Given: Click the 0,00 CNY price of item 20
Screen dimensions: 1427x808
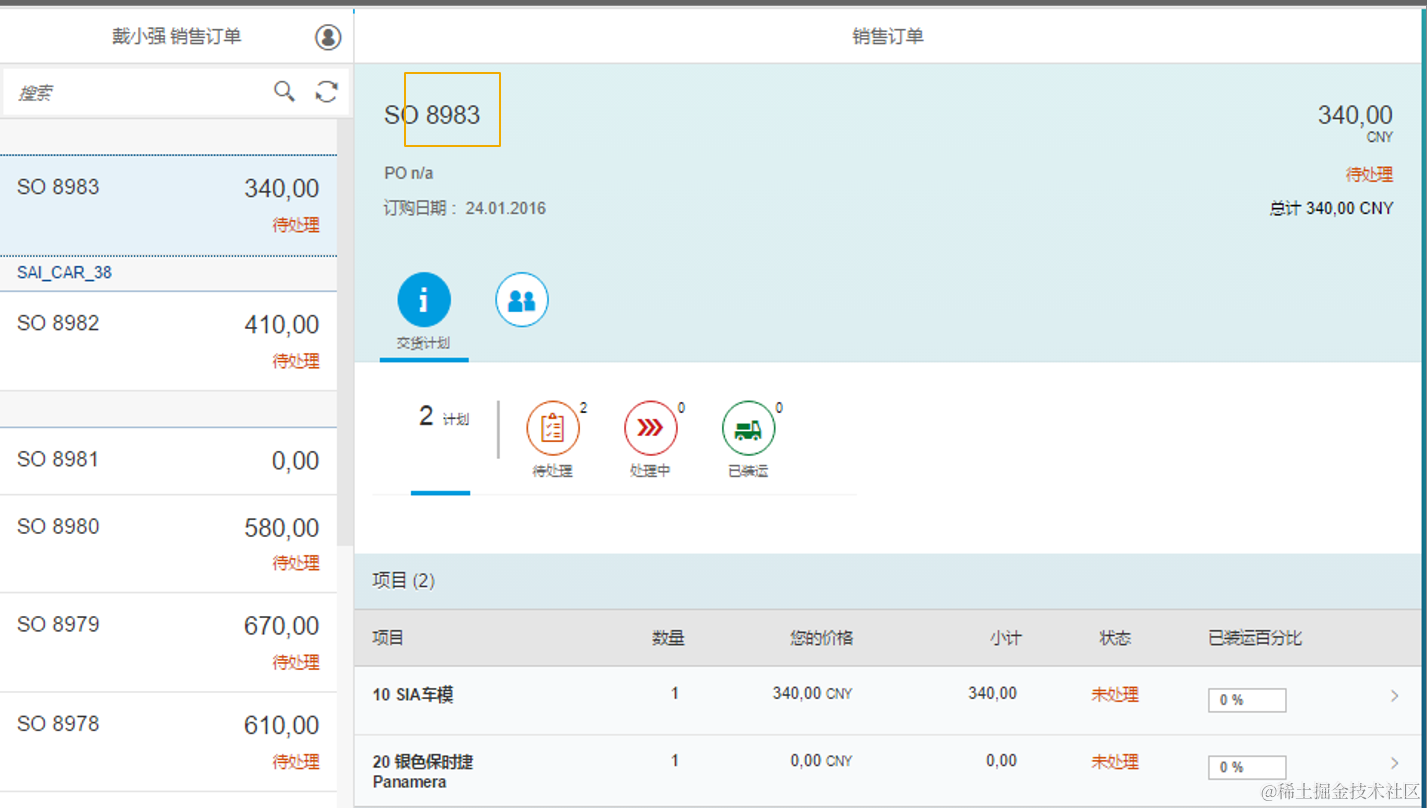Looking at the screenshot, I should [821, 761].
